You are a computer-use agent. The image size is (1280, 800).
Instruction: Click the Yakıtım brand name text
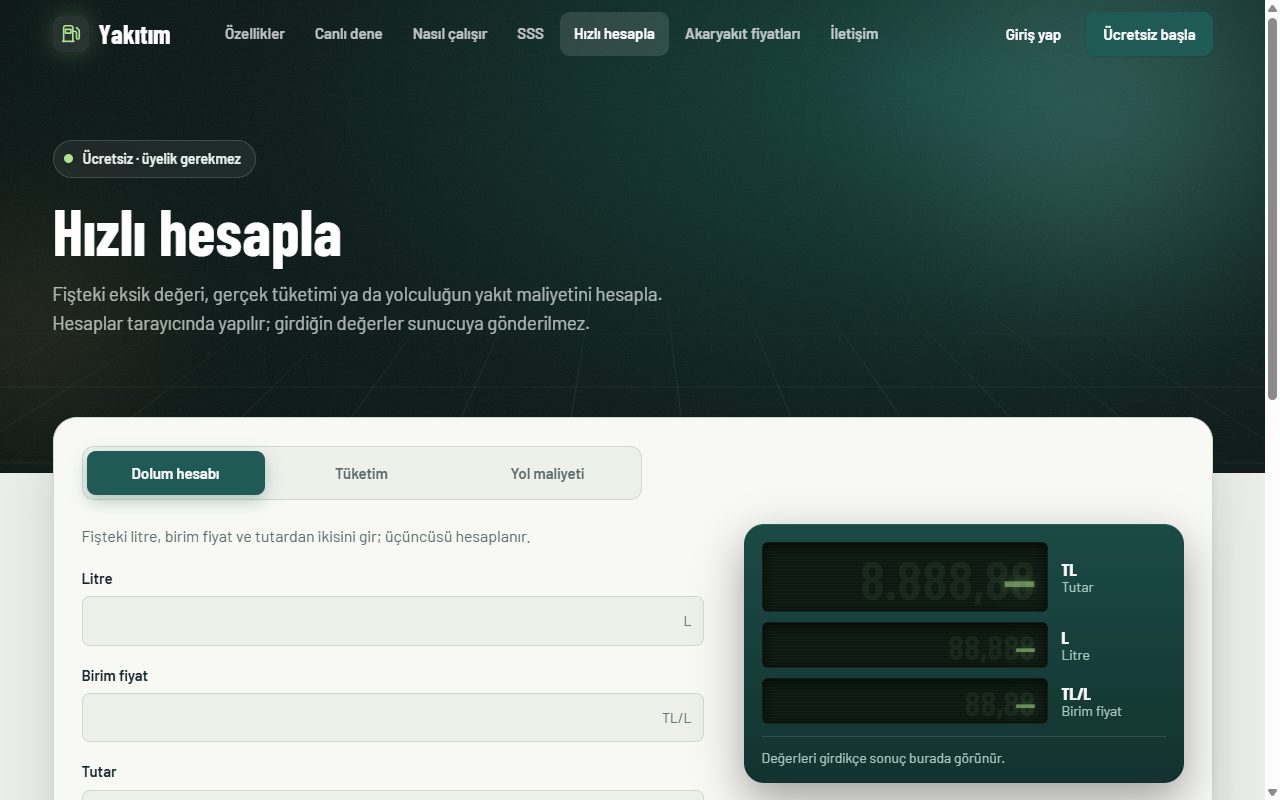coord(134,35)
